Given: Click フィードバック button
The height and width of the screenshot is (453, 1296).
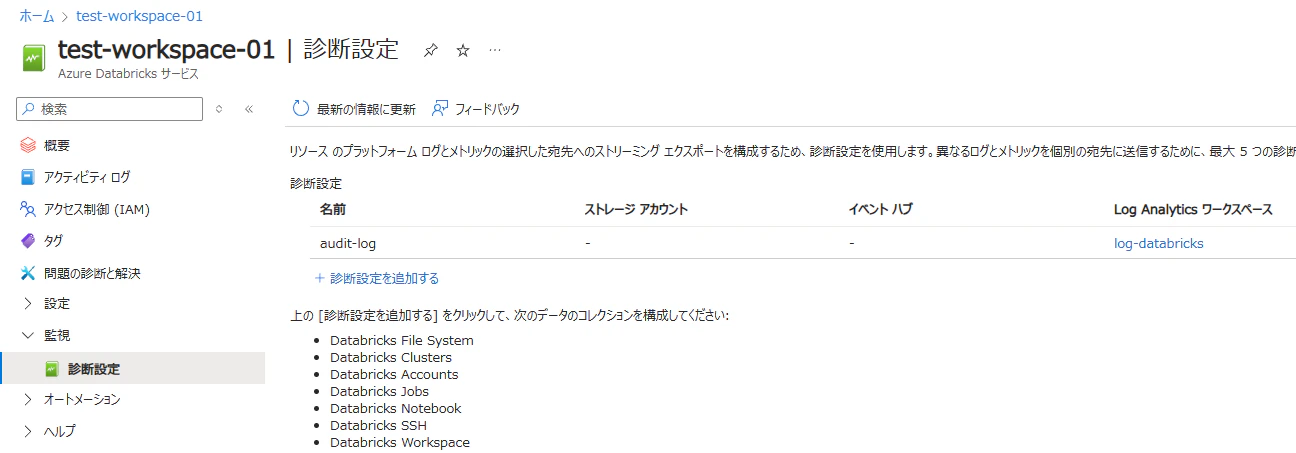Looking at the screenshot, I should 476,109.
